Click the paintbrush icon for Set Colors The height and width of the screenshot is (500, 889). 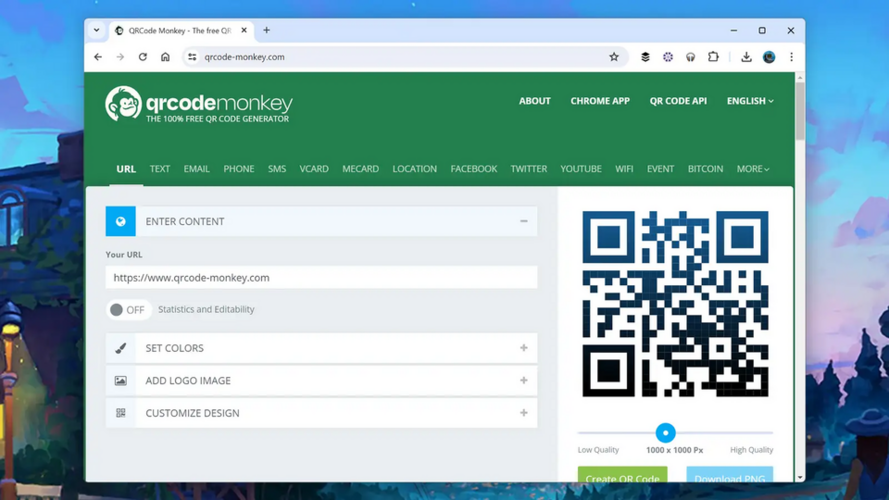click(x=121, y=348)
